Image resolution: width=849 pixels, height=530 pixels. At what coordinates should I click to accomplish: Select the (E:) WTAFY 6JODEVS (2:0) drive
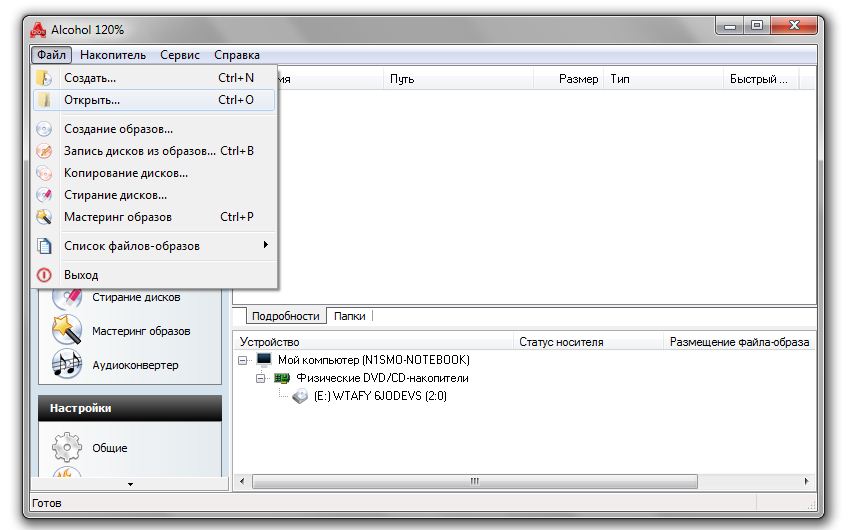point(380,396)
